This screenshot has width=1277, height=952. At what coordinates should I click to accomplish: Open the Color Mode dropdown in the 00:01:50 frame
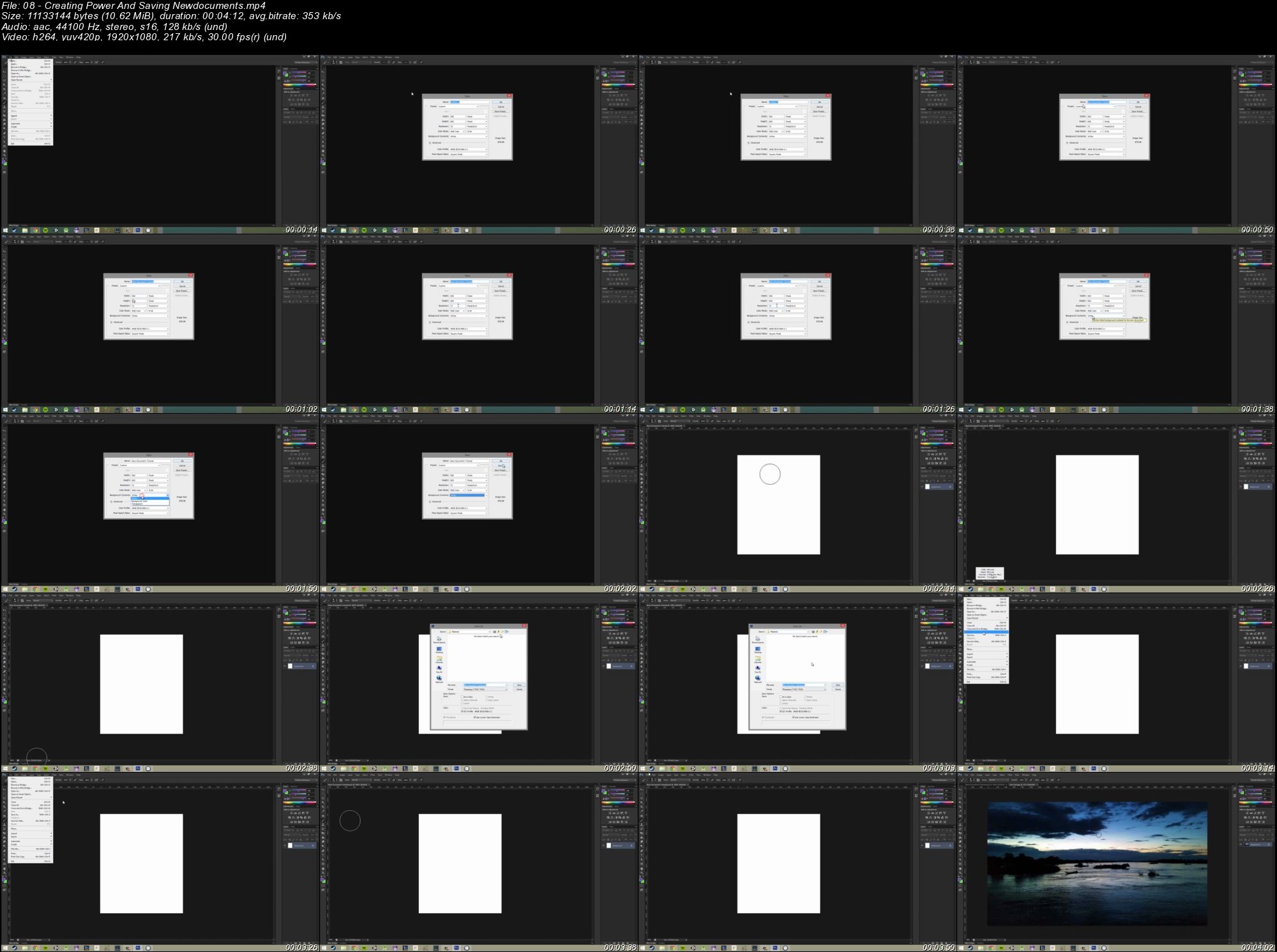139,490
